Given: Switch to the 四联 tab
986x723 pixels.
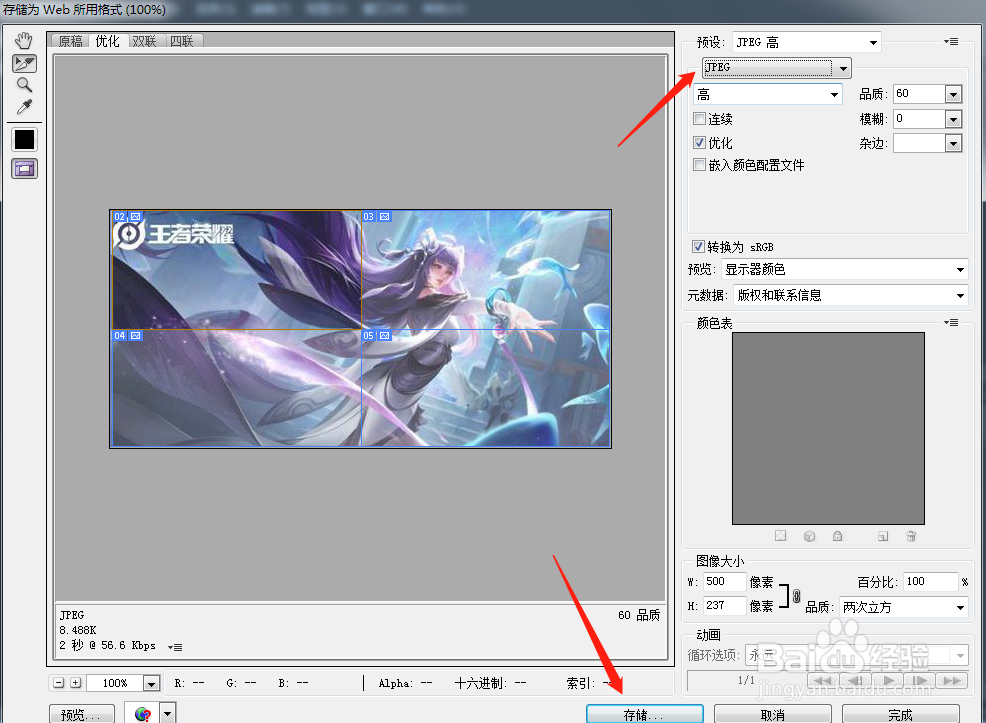Looking at the screenshot, I should [x=182, y=41].
